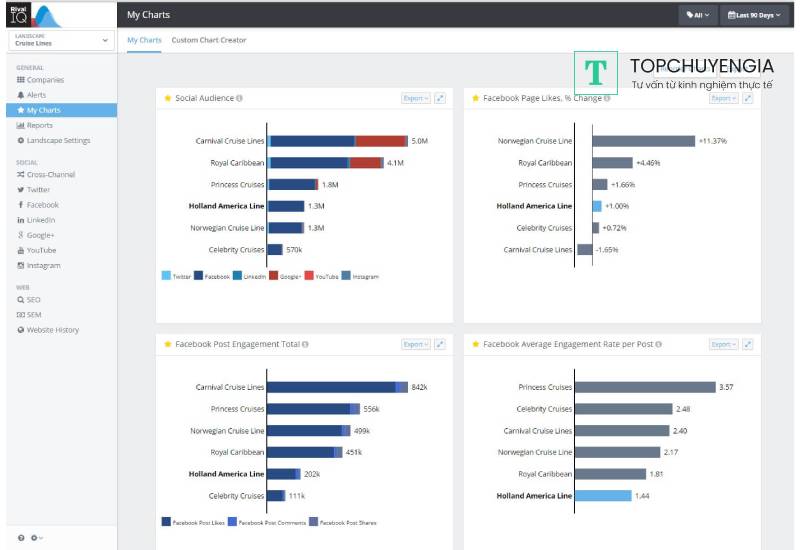The height and width of the screenshot is (550, 800).
Task: Click info icon beside Facebook Post Engagement Total
Action: pyautogui.click(x=305, y=344)
